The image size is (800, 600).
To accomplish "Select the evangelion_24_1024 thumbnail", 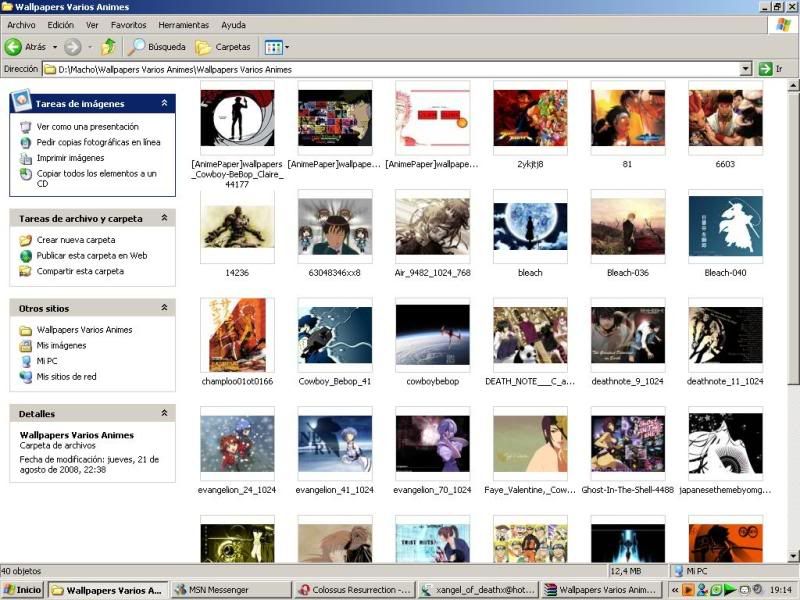I will pyautogui.click(x=237, y=444).
